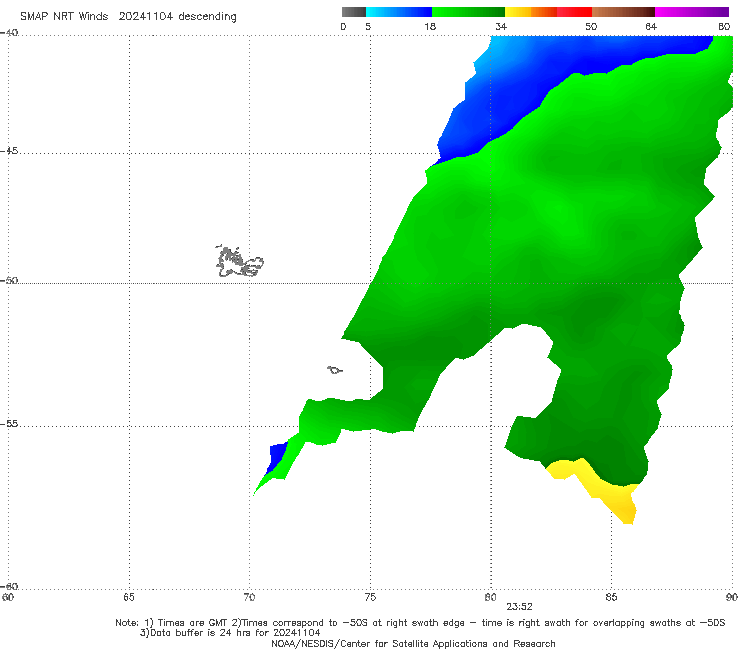
Task: Click the swath time label '23:52'
Action: point(520,607)
